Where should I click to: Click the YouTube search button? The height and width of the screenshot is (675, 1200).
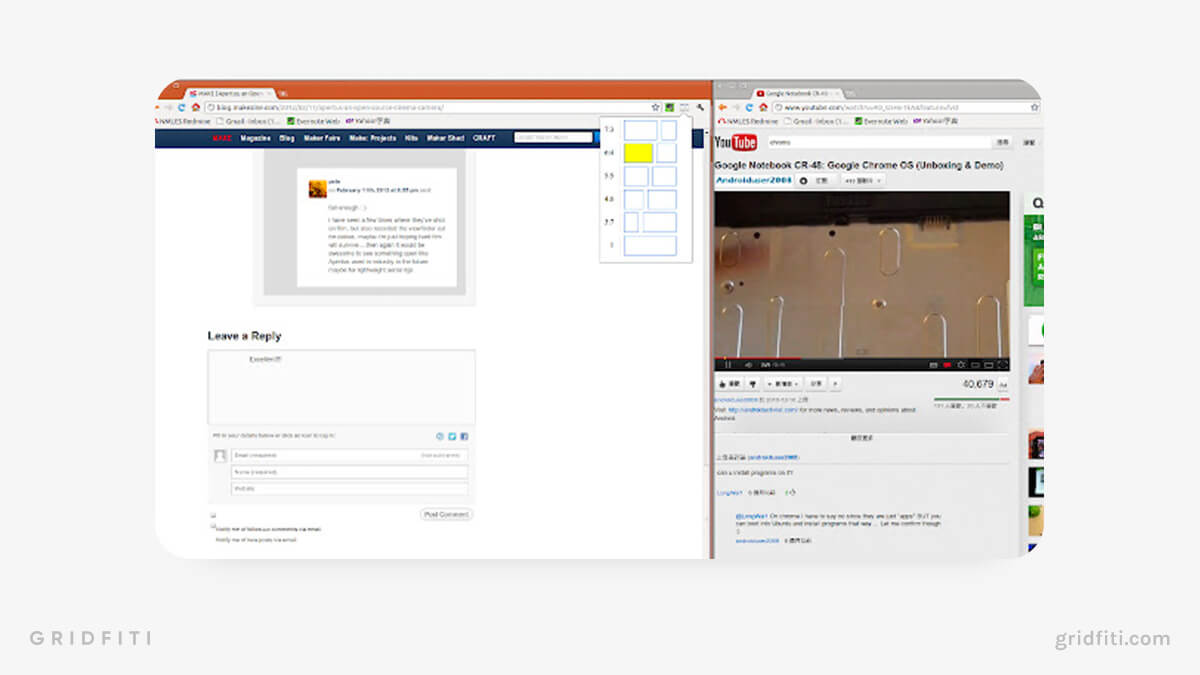pos(1002,142)
